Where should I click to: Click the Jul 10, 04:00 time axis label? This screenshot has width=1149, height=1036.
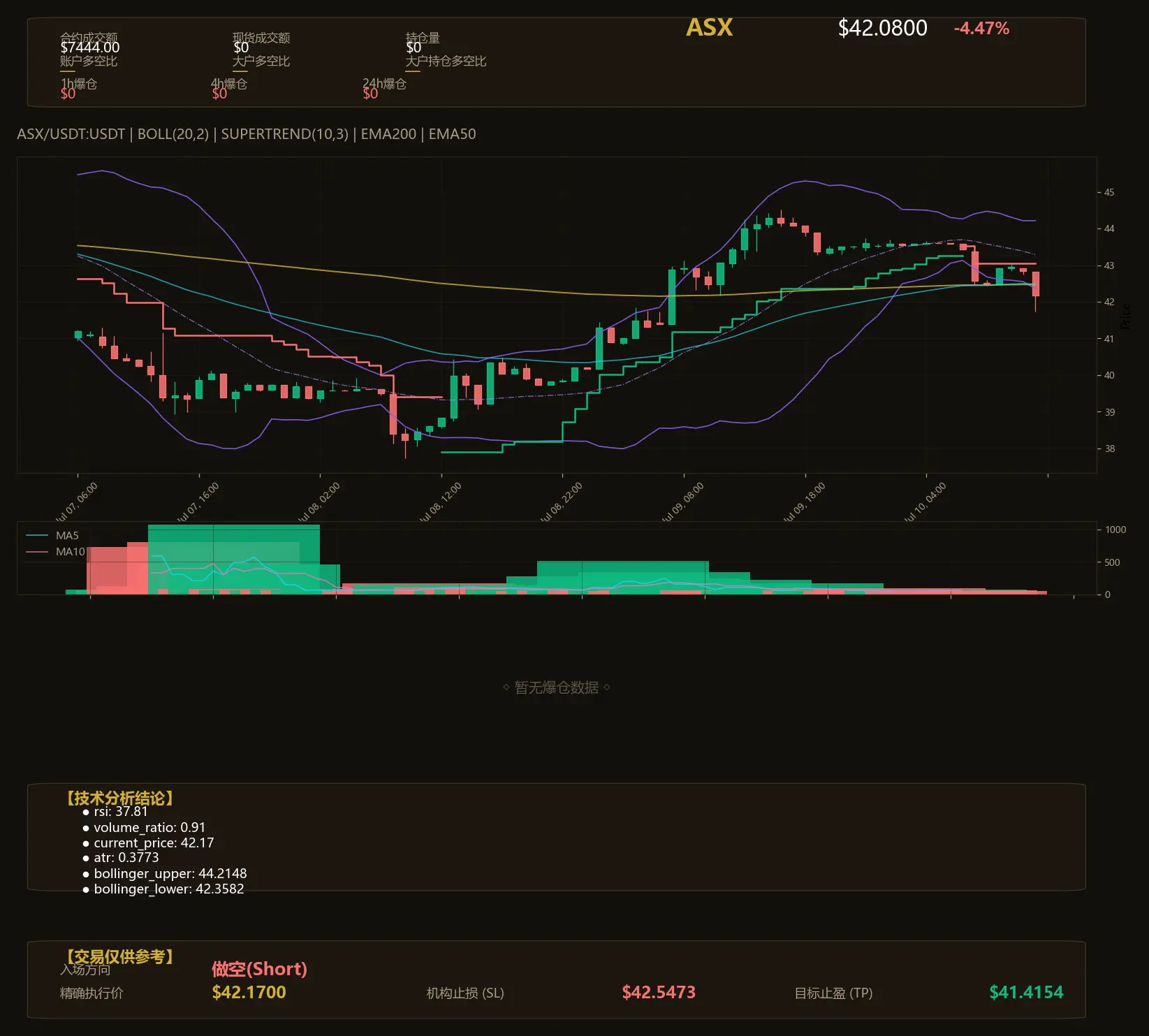tap(925, 502)
